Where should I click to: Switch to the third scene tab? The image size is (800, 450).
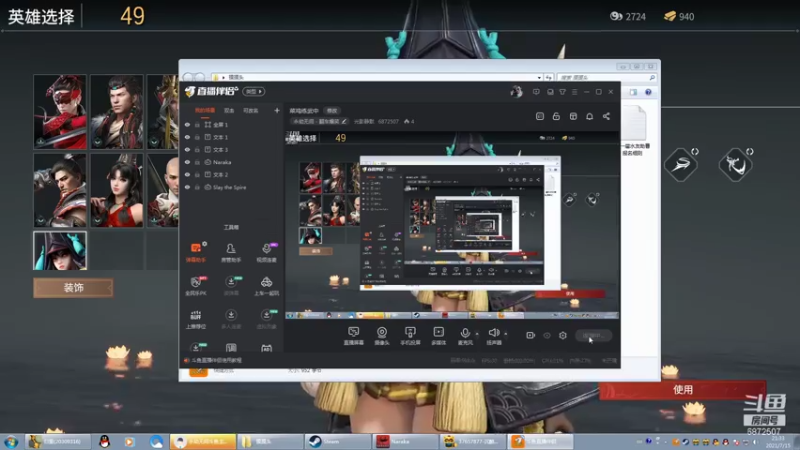pyautogui.click(x=251, y=111)
